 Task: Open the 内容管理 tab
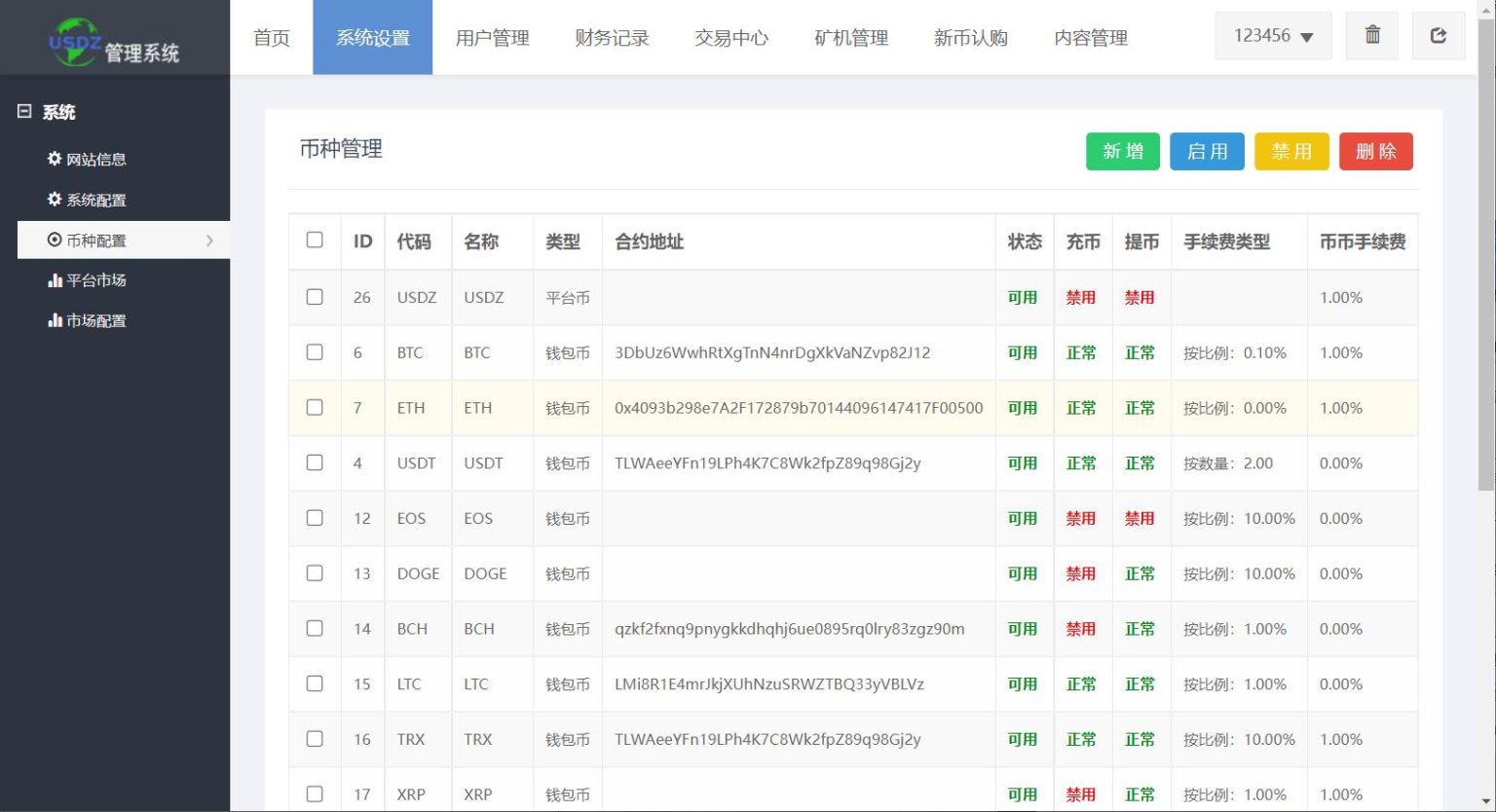(1091, 37)
